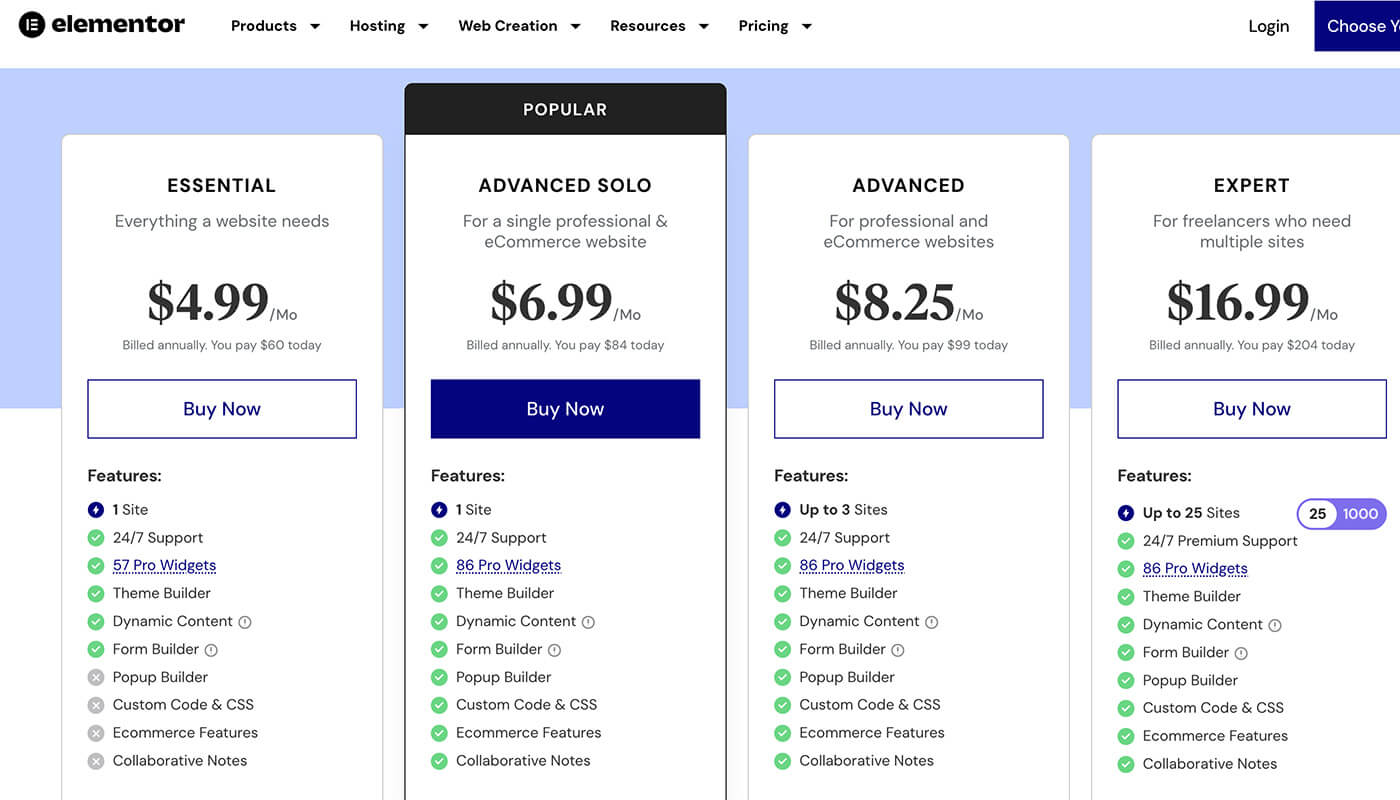The height and width of the screenshot is (800, 1400).
Task: Click gray X icon beside Essential Popup Builder
Action: (x=96, y=677)
